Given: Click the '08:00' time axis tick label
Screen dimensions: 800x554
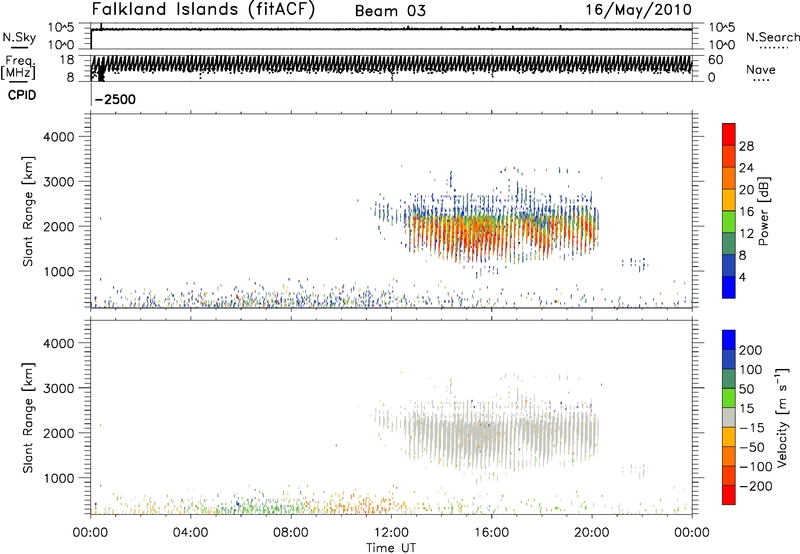Looking at the screenshot, I should point(291,533).
